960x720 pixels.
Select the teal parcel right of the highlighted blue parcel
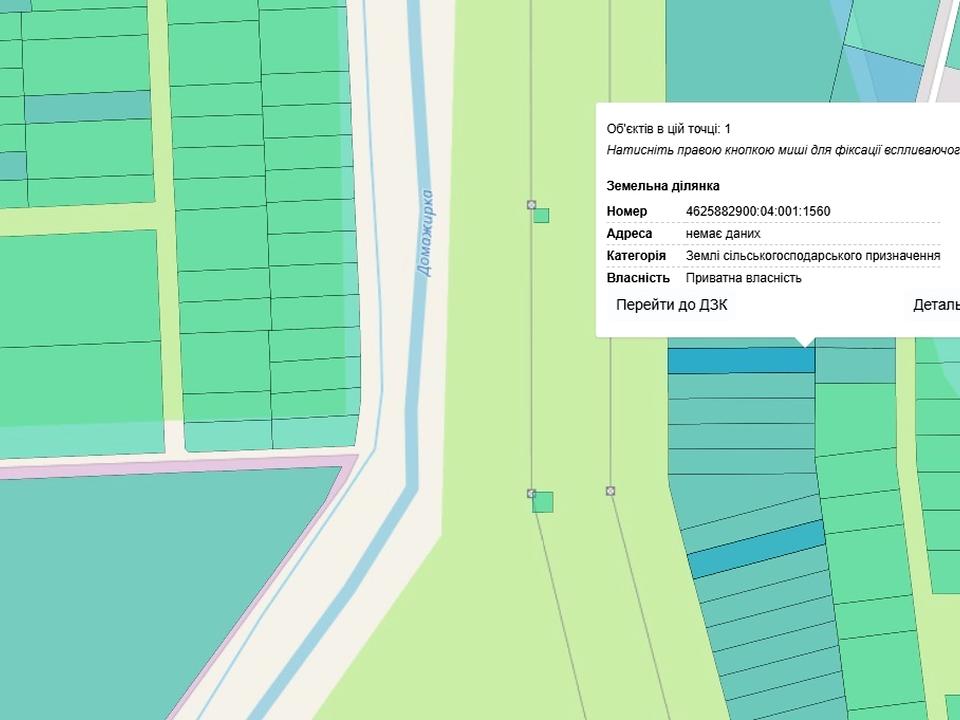(855, 364)
